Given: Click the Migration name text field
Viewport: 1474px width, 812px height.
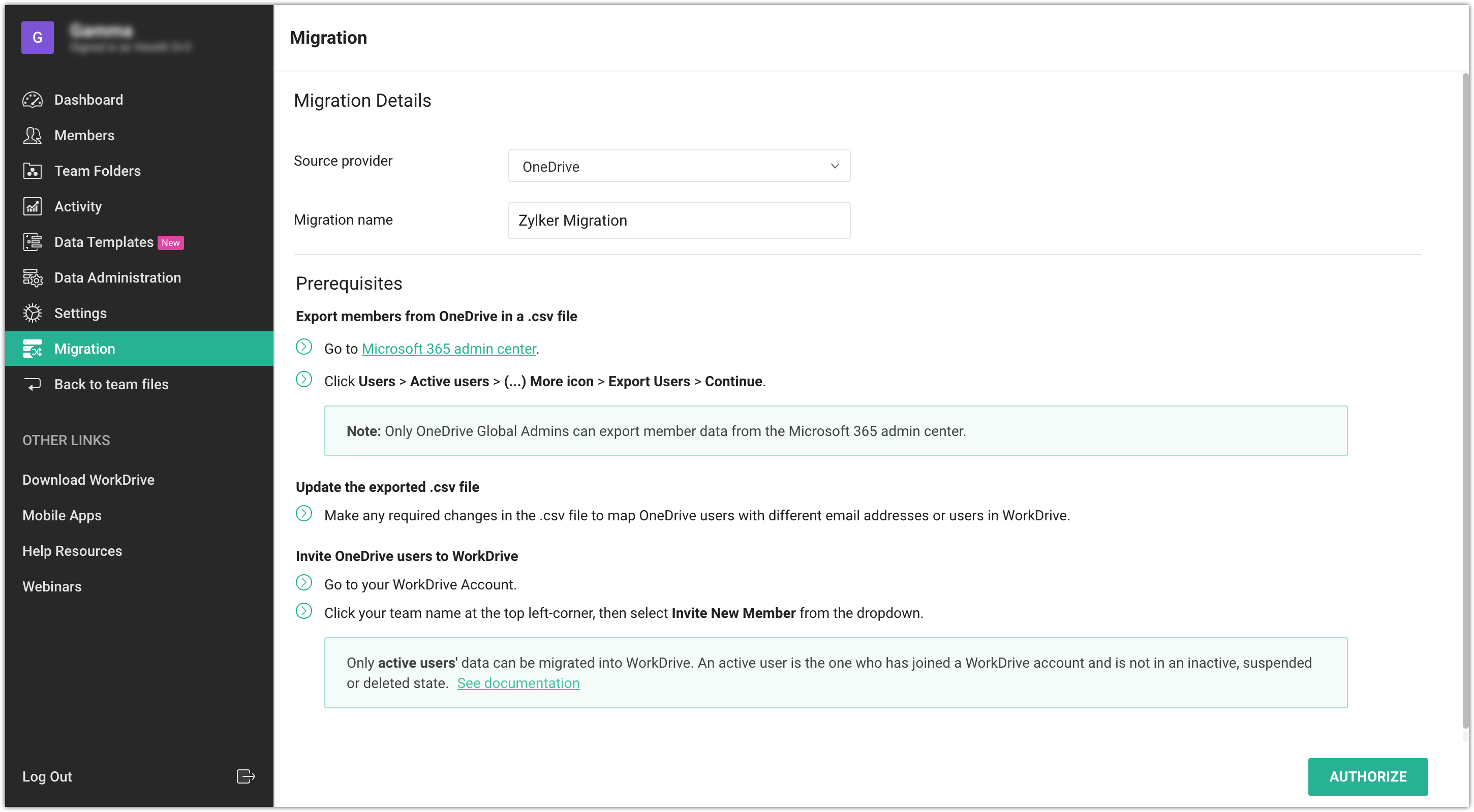Looking at the screenshot, I should click(x=678, y=221).
